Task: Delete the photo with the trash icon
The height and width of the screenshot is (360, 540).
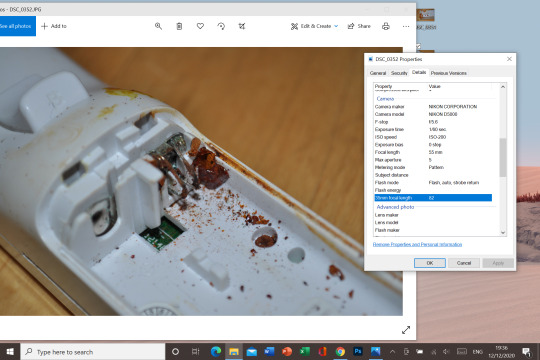Action: pos(179,26)
